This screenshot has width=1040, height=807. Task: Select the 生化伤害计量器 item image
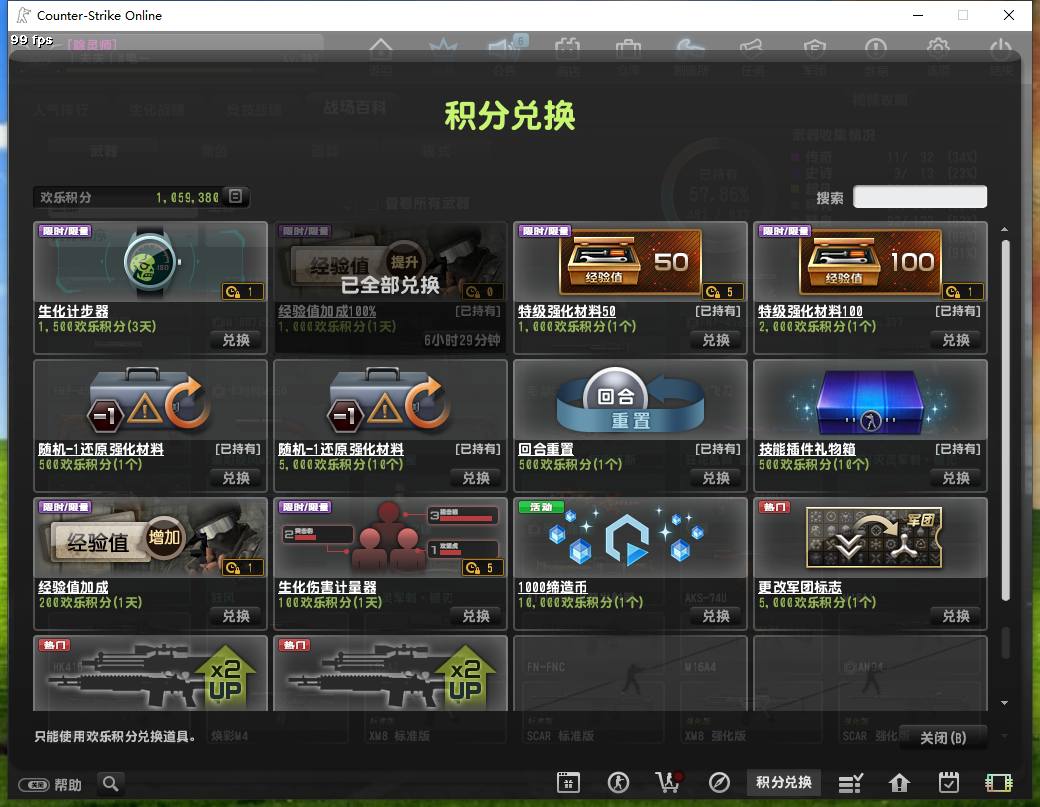click(390, 538)
